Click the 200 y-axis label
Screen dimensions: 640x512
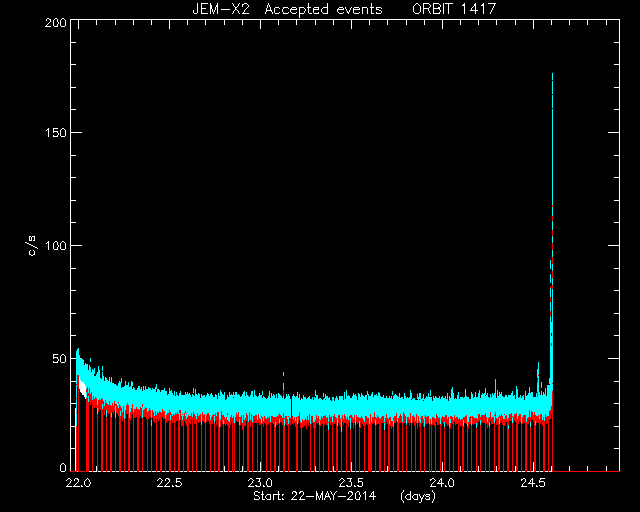click(56, 23)
